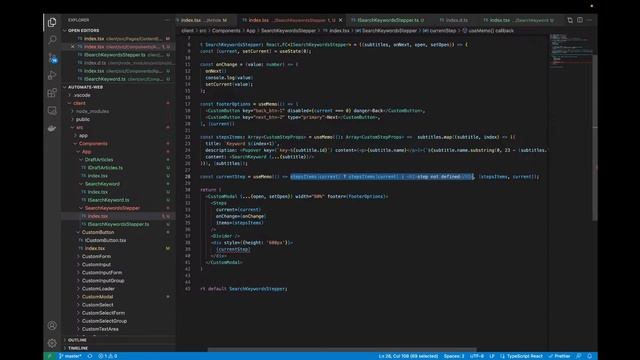Click currentStep breadcrumb segment
The width and height of the screenshot is (640, 360).
[440, 31]
